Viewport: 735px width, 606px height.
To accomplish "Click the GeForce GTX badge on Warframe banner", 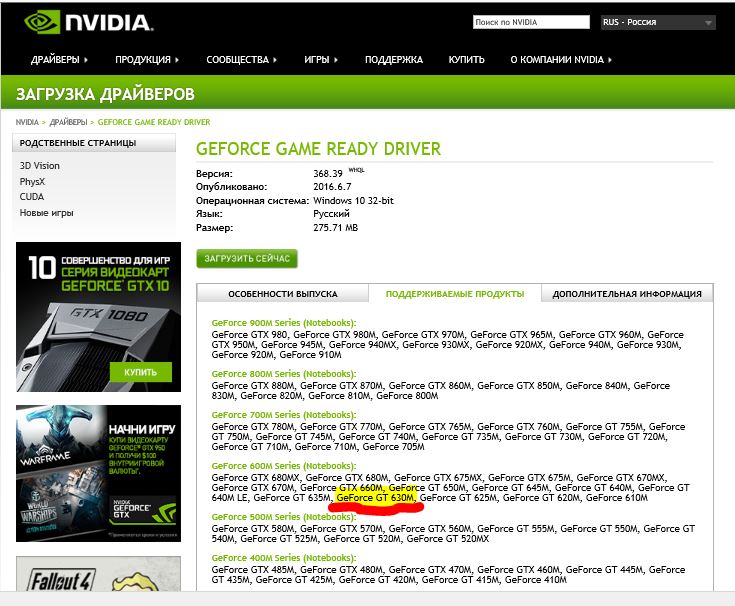I will (x=143, y=511).
